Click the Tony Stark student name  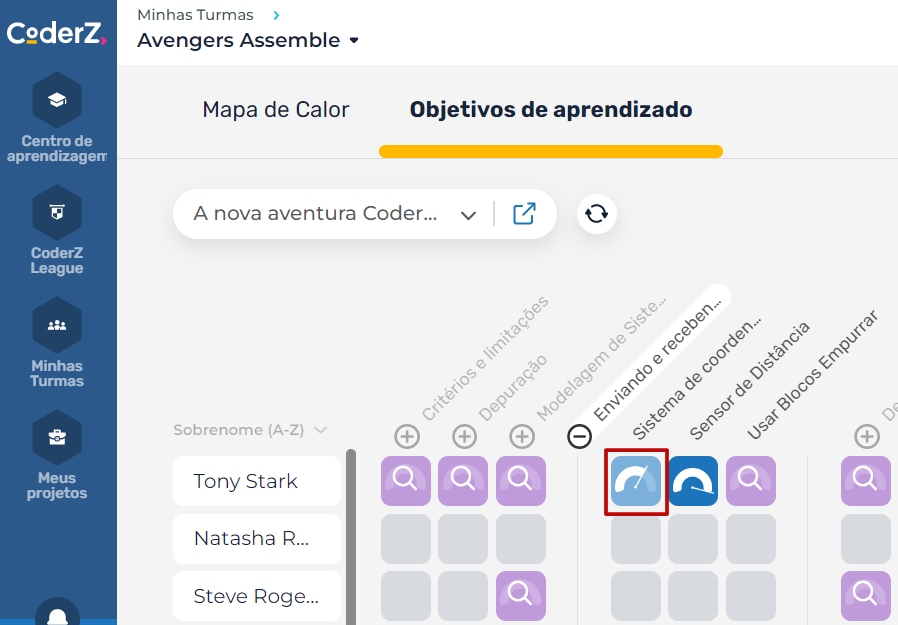tap(246, 481)
